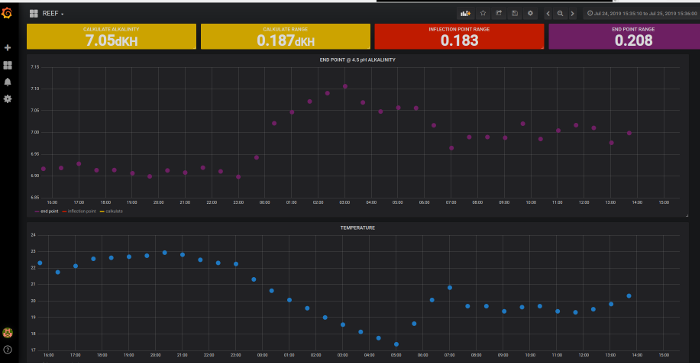Open the time range picker showing Jul 24, 2019

tap(643, 13)
